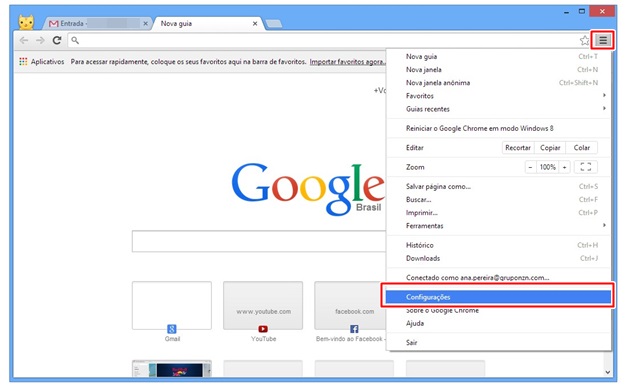Image resolution: width=625 pixels, height=387 pixels.
Task: Switch to the Entrada Gmail tab
Action: click(x=98, y=24)
